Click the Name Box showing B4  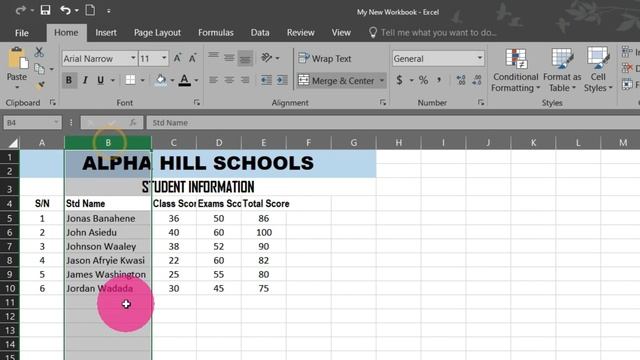click(32, 122)
